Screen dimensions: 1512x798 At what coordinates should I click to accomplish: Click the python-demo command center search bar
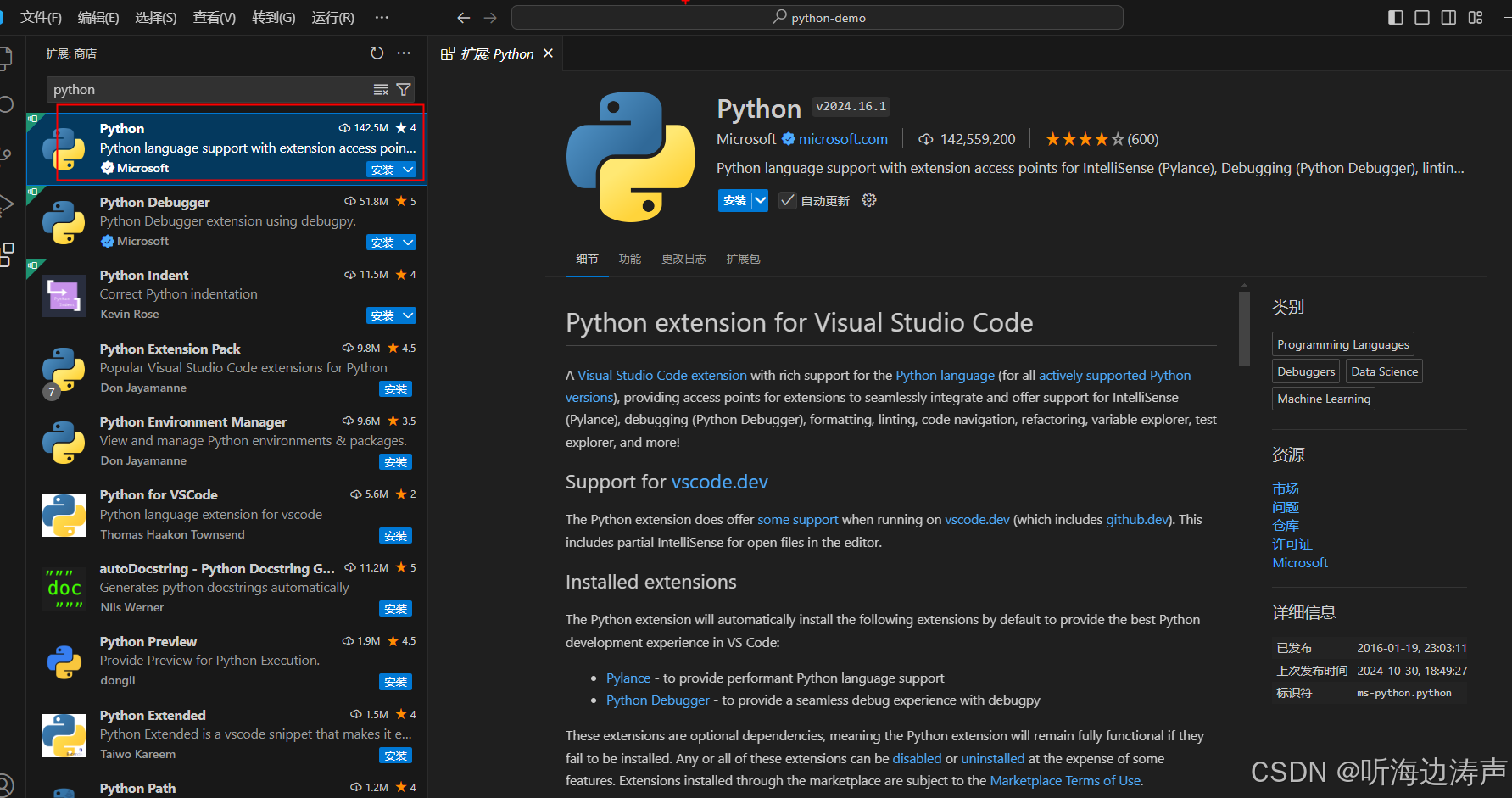coord(817,18)
